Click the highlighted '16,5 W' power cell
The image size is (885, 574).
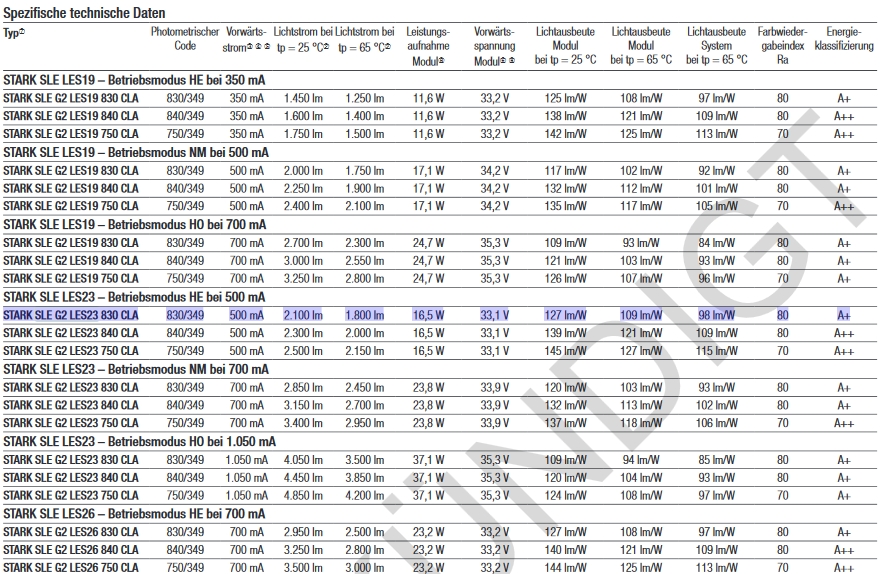point(428,315)
